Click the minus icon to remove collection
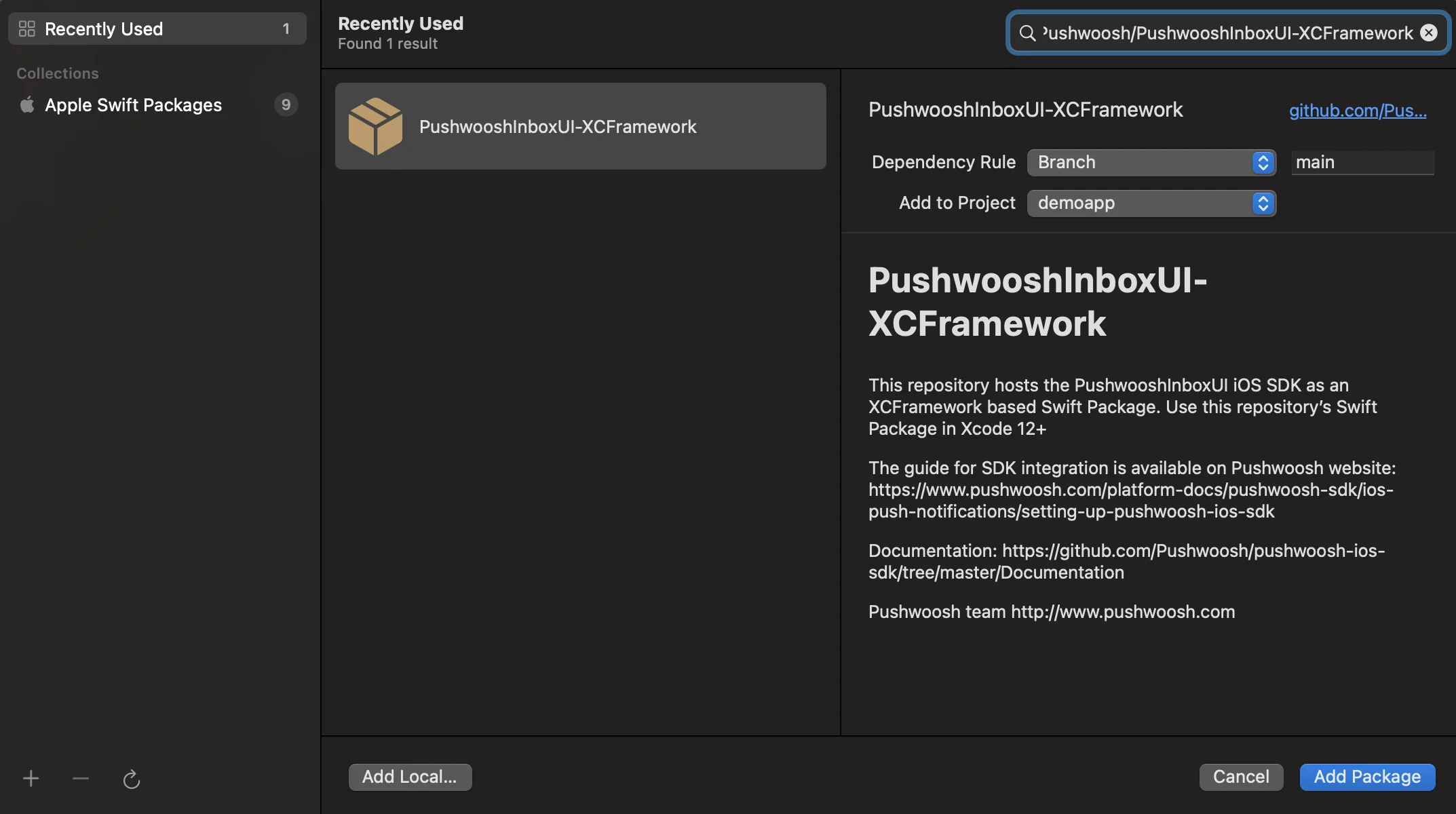 pos(81,779)
